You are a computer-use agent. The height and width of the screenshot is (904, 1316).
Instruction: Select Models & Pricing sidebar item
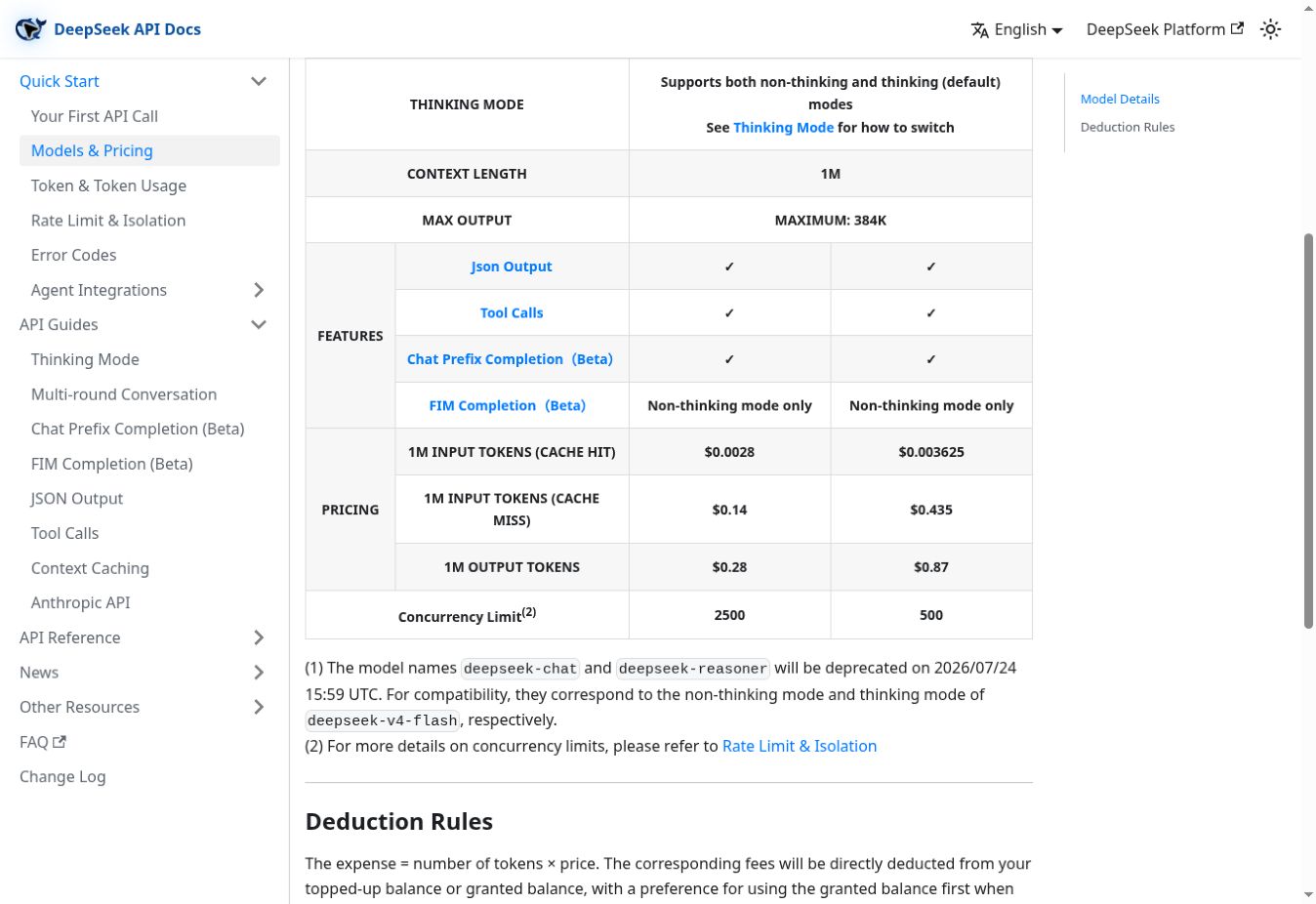(x=149, y=150)
